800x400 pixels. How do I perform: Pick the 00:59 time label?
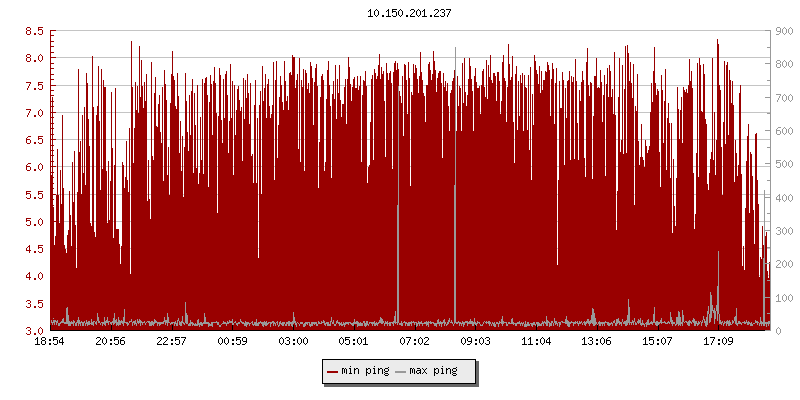pos(233,342)
